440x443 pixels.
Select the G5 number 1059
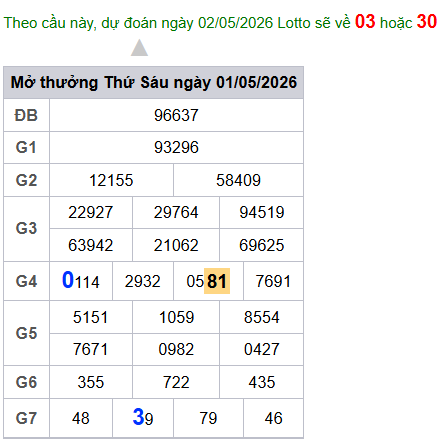click(176, 317)
